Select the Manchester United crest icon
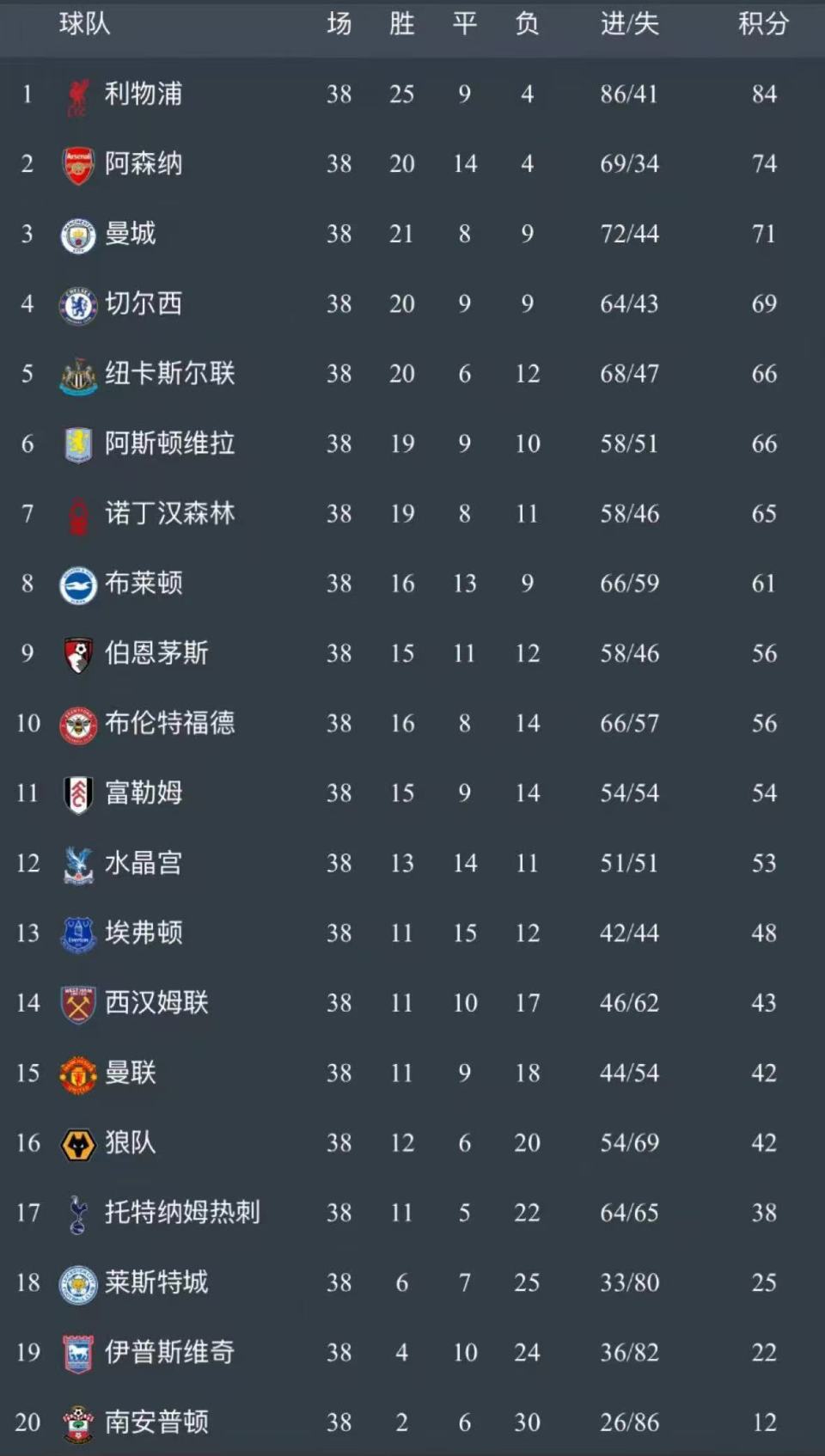The height and width of the screenshot is (1456, 825). pyautogui.click(x=78, y=1074)
